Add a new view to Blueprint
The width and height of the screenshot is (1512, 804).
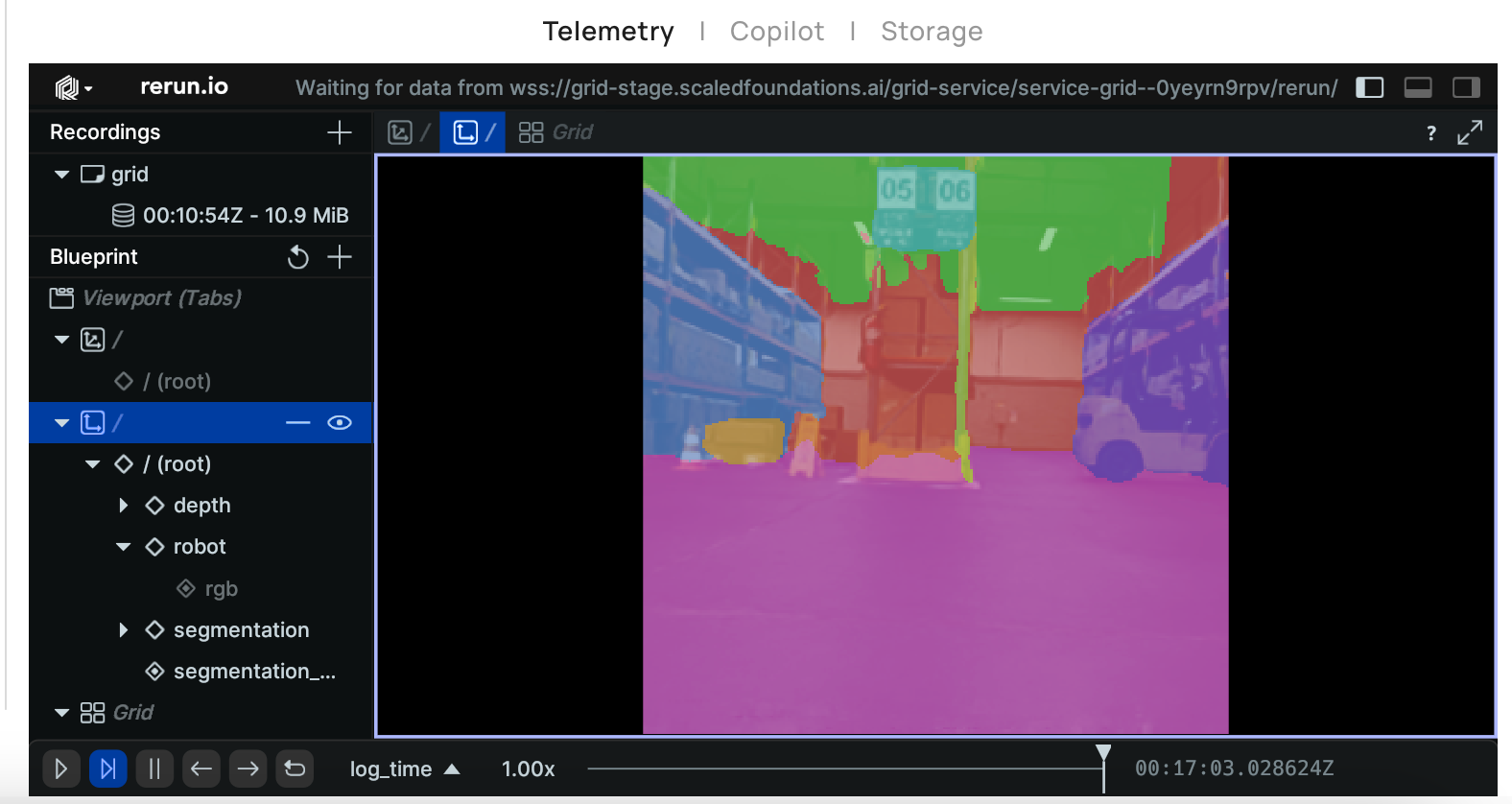[x=340, y=257]
